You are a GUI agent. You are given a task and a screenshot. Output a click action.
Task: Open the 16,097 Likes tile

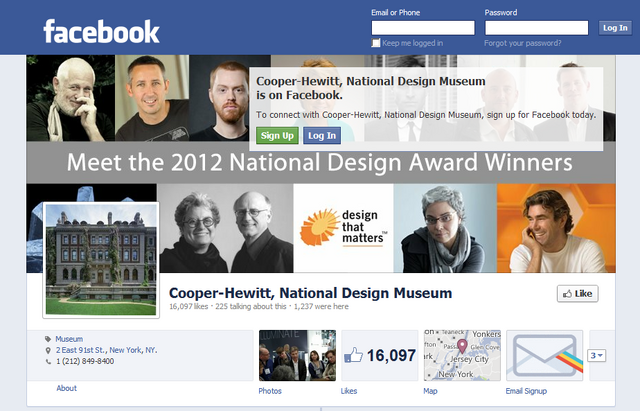pyautogui.click(x=380, y=355)
